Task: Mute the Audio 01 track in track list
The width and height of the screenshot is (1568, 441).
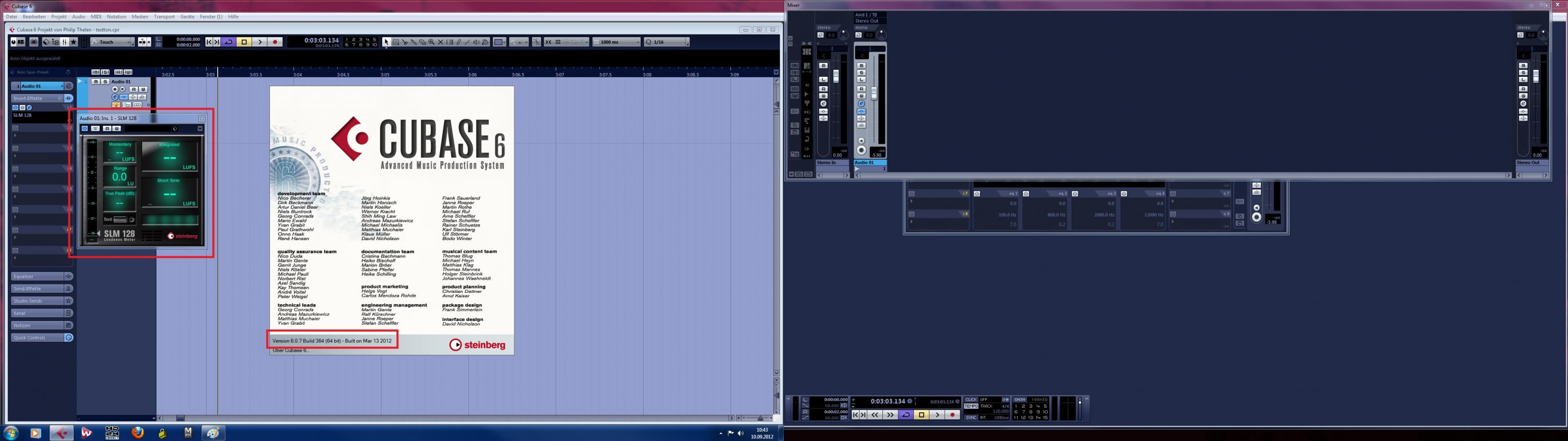Action: (96, 81)
